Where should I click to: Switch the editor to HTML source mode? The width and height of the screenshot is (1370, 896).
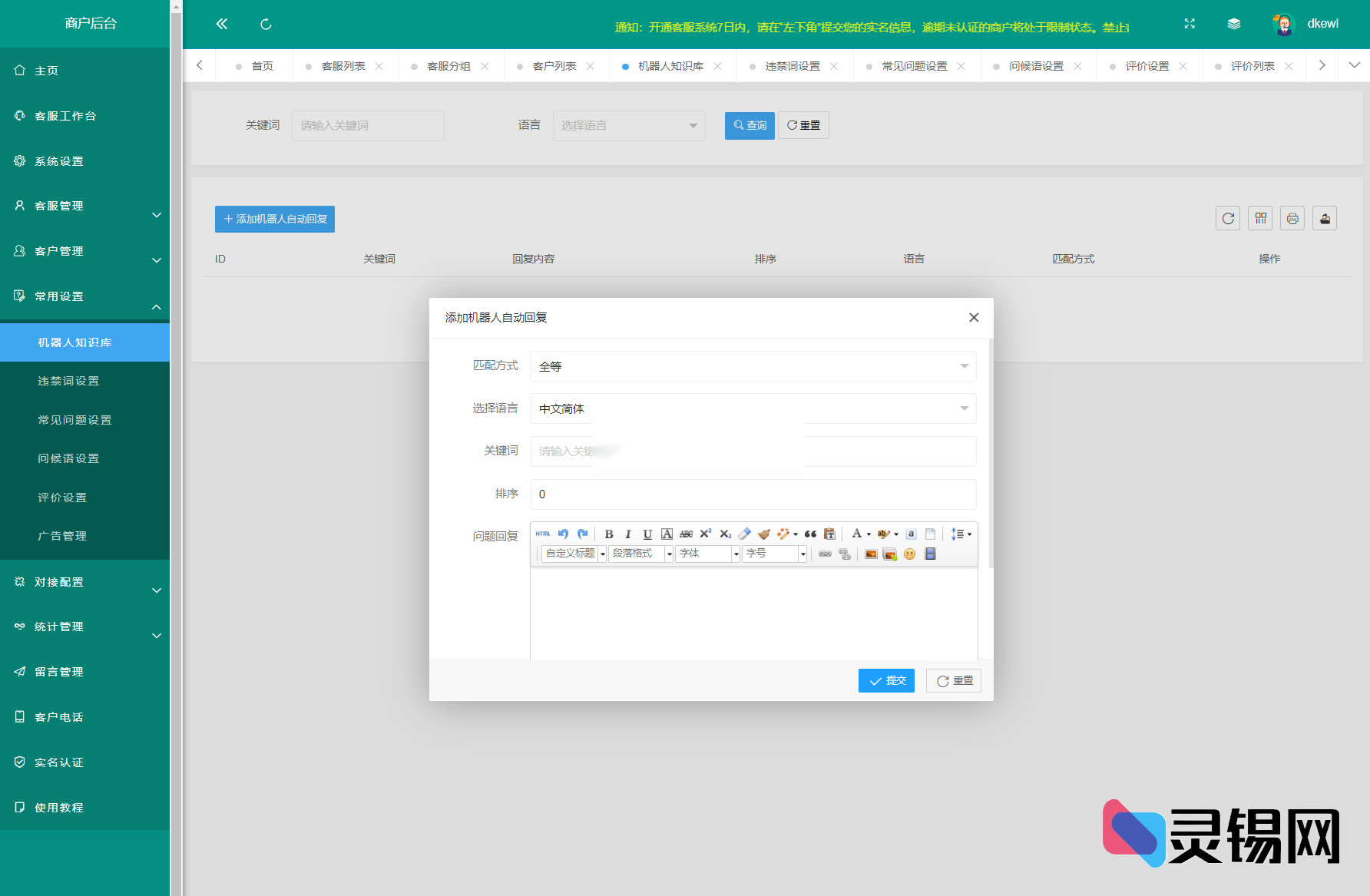(543, 534)
